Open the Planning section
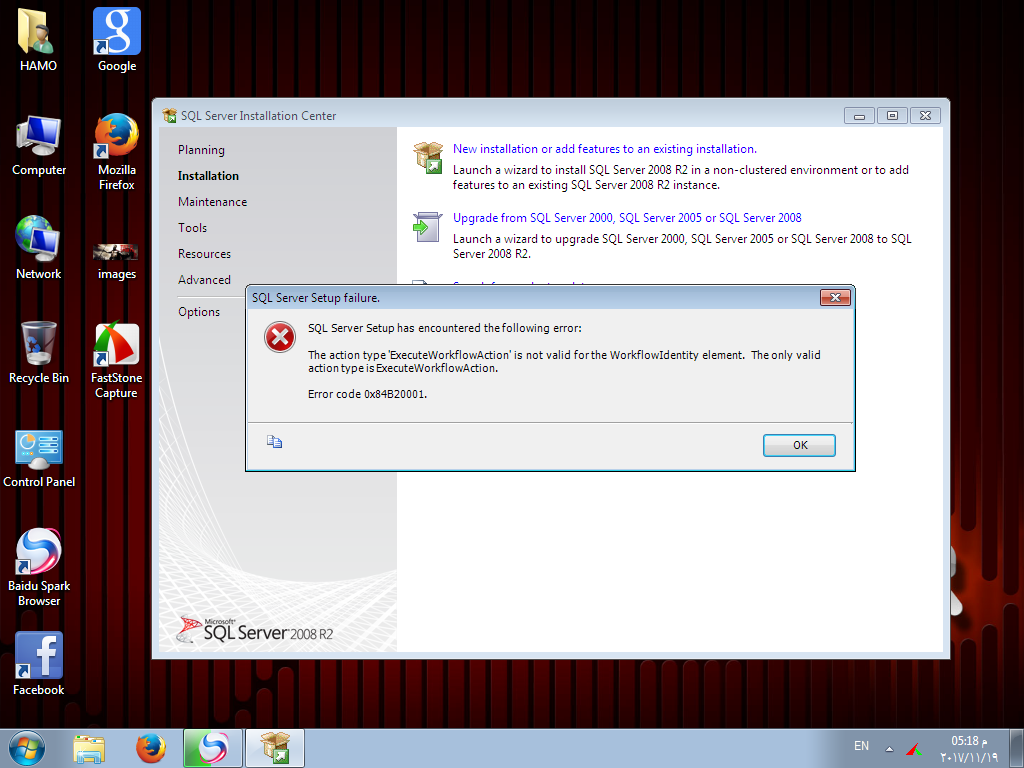1024x768 pixels. 201,150
